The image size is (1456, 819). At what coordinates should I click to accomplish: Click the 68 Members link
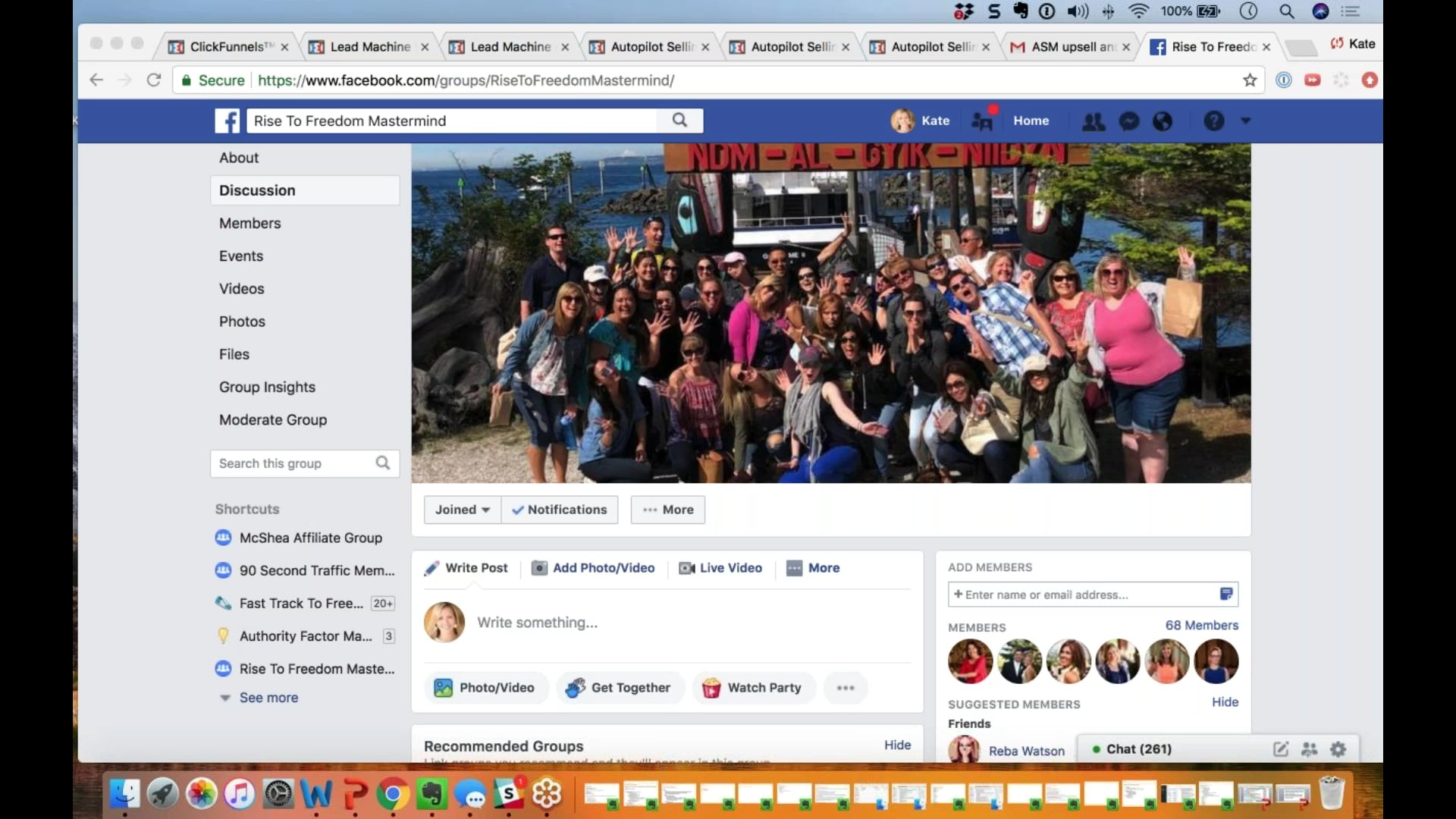[x=1201, y=626]
